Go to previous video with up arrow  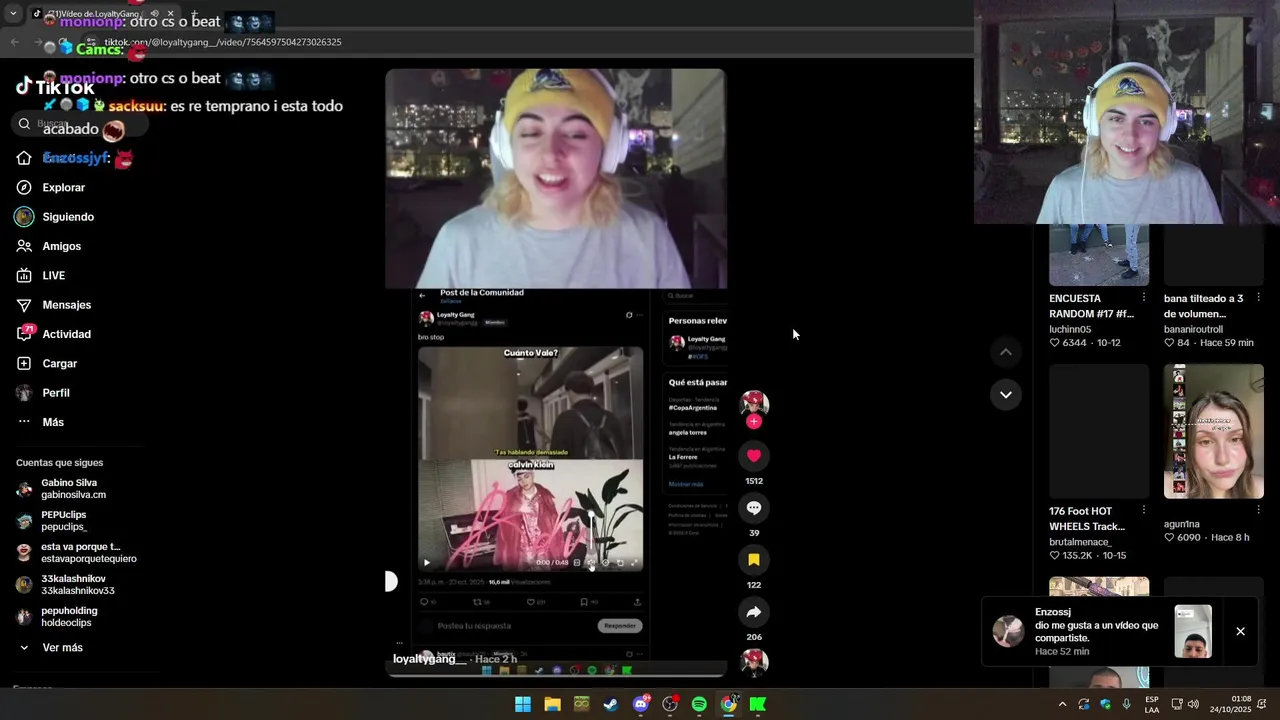(1006, 352)
